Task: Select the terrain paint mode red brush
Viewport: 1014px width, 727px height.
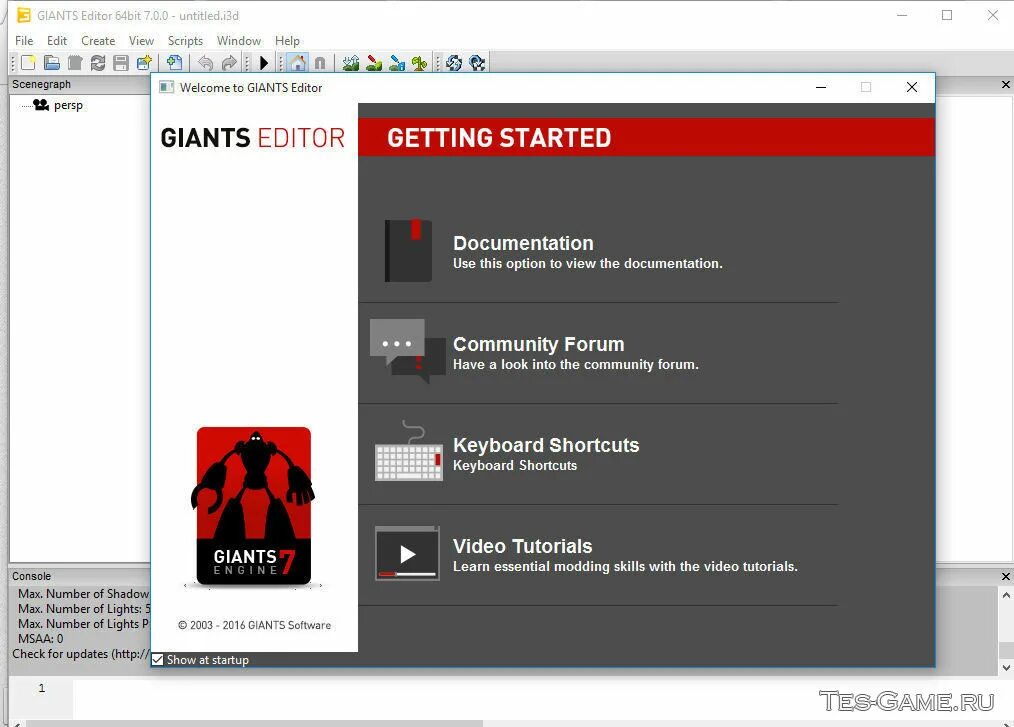Action: (374, 63)
